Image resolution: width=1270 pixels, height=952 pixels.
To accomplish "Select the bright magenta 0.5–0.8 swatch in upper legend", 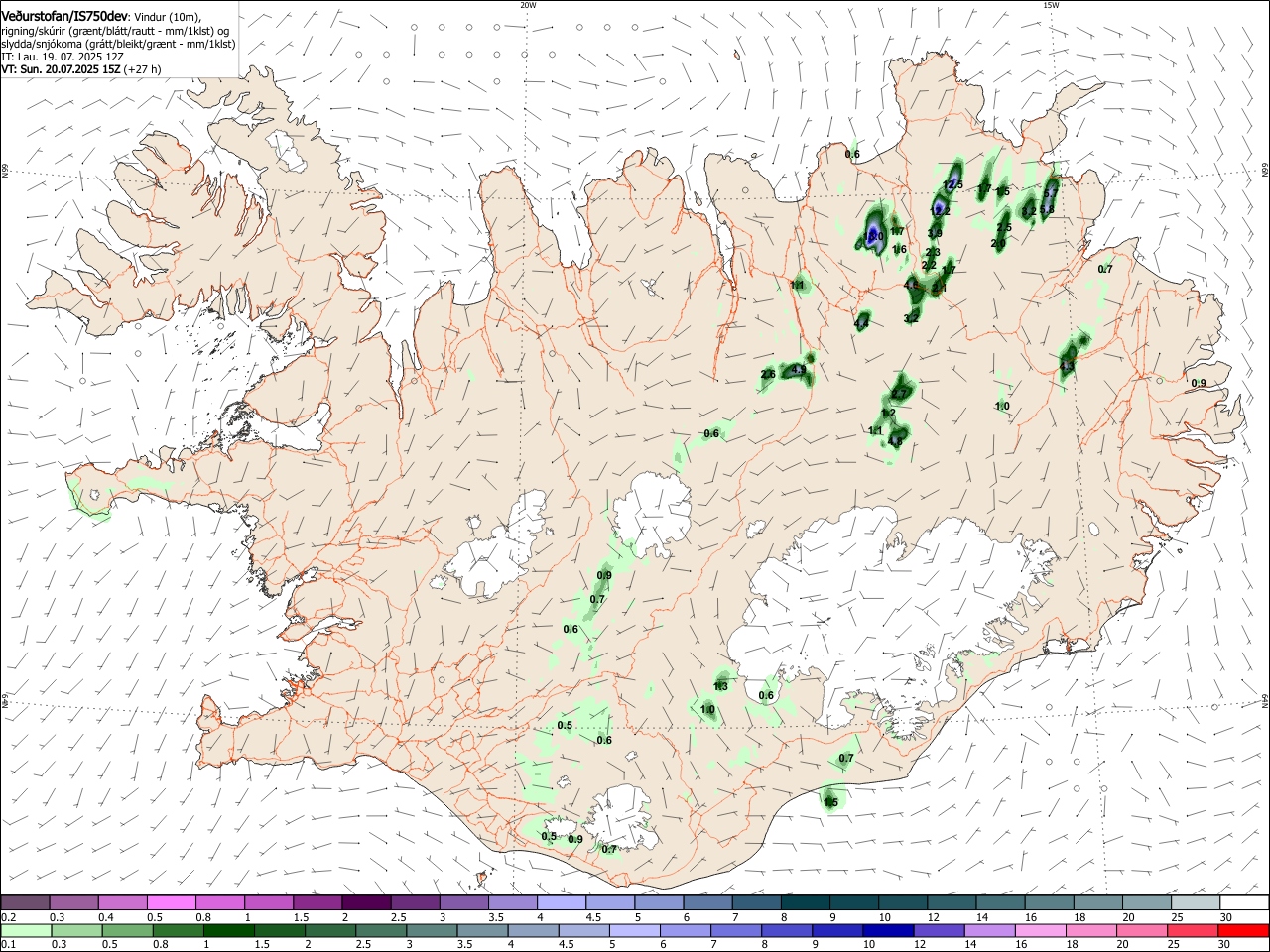I will 172,902.
